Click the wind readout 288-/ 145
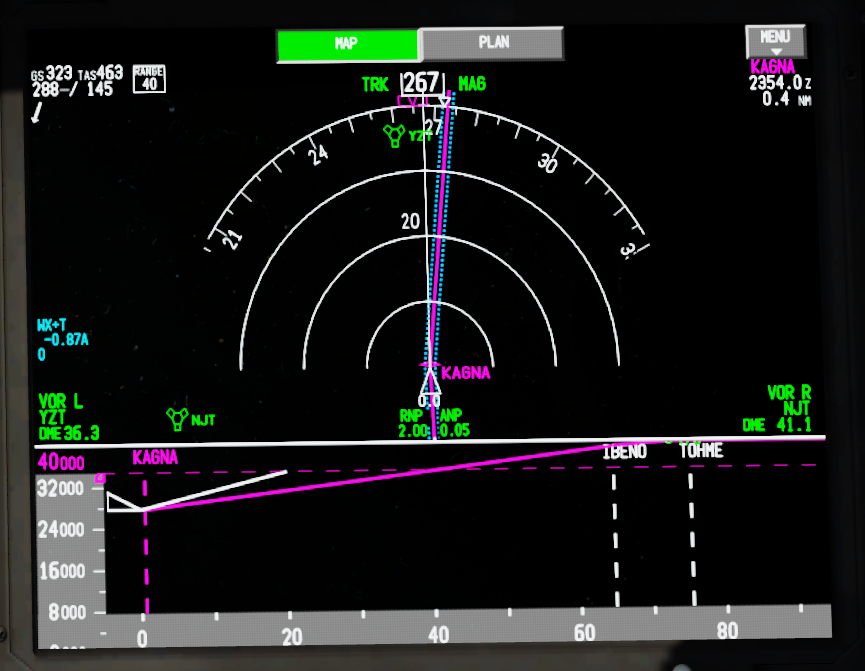Image resolution: width=865 pixels, height=671 pixels. [72, 89]
